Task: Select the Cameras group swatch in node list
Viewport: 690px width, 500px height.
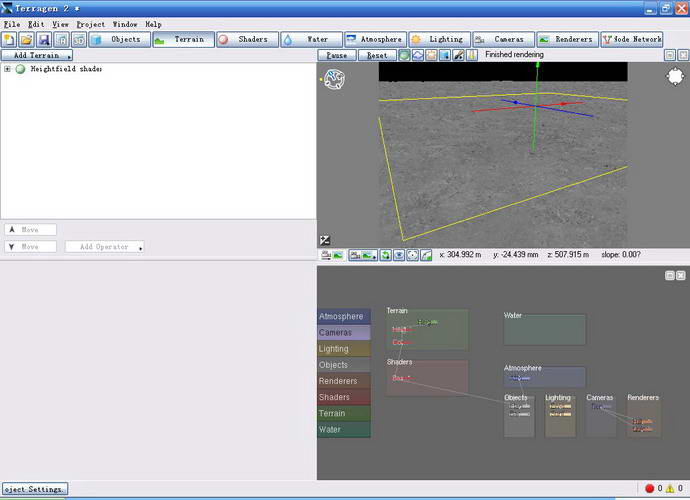Action: pyautogui.click(x=344, y=333)
